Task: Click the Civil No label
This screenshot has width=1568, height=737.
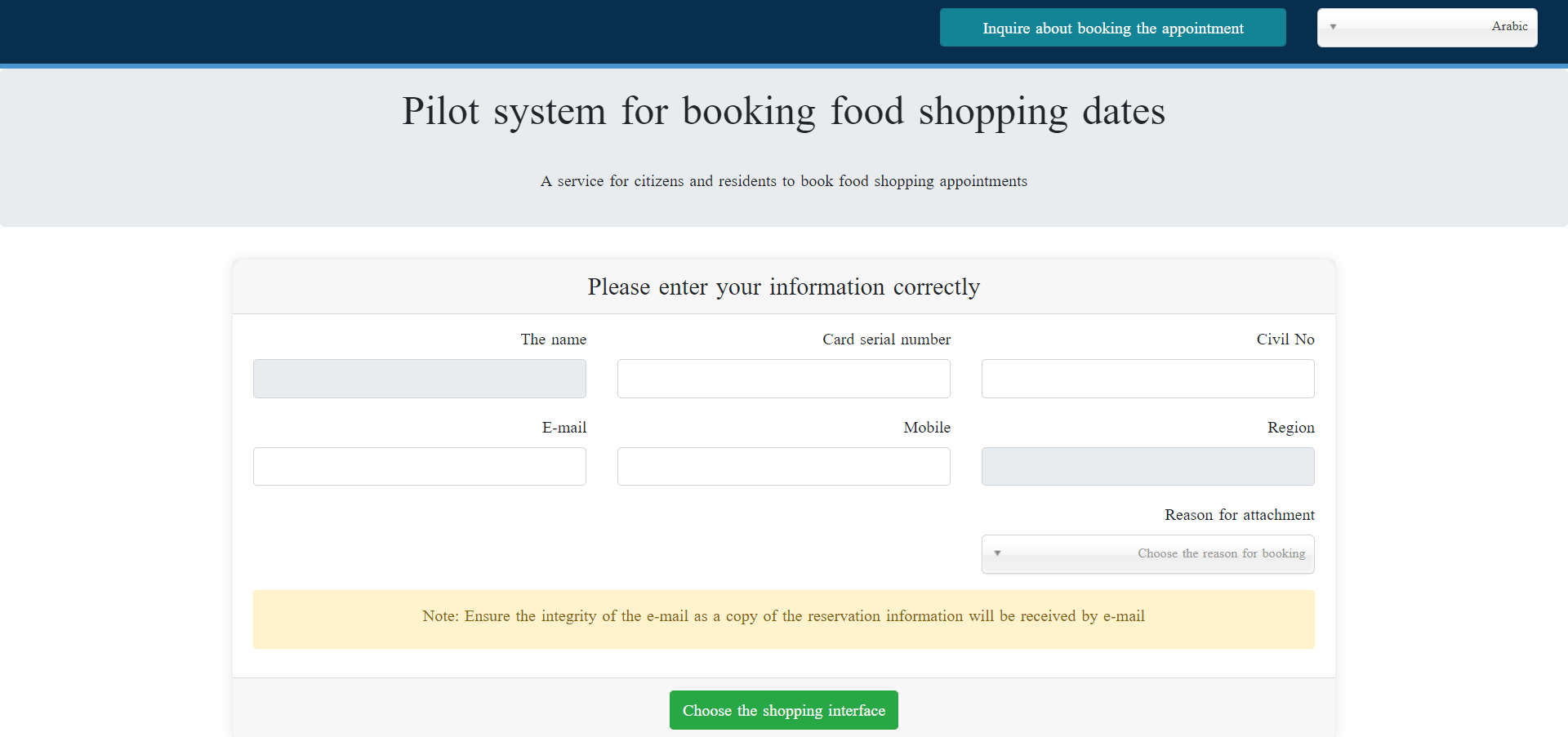Action: point(1285,340)
